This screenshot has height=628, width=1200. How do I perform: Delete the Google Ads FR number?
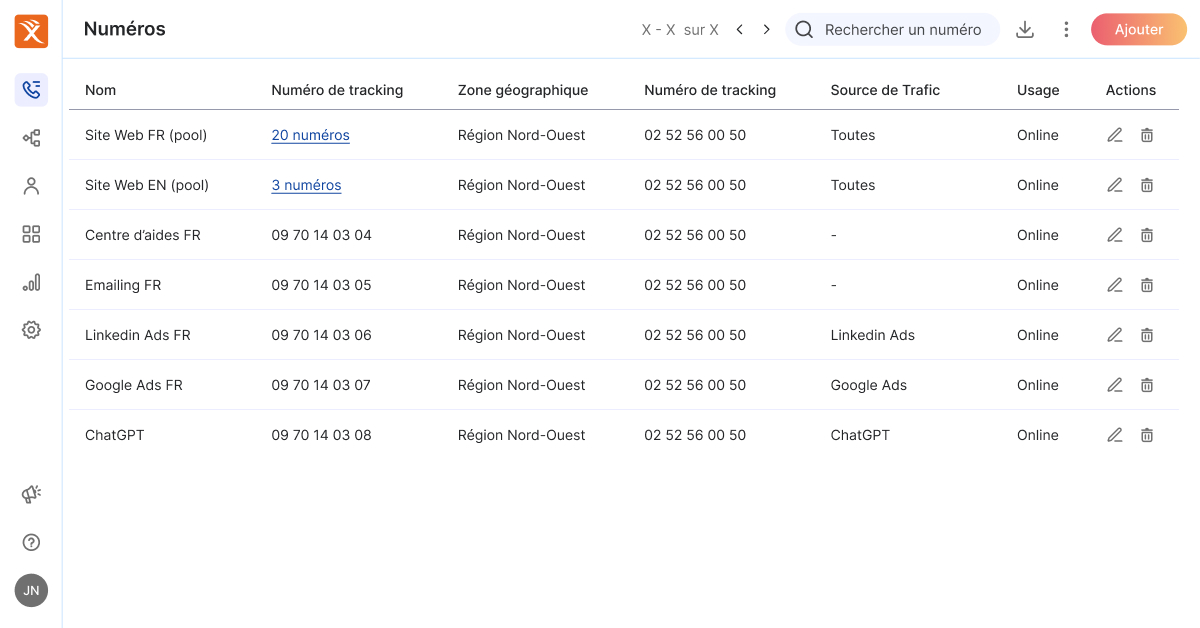(1147, 385)
